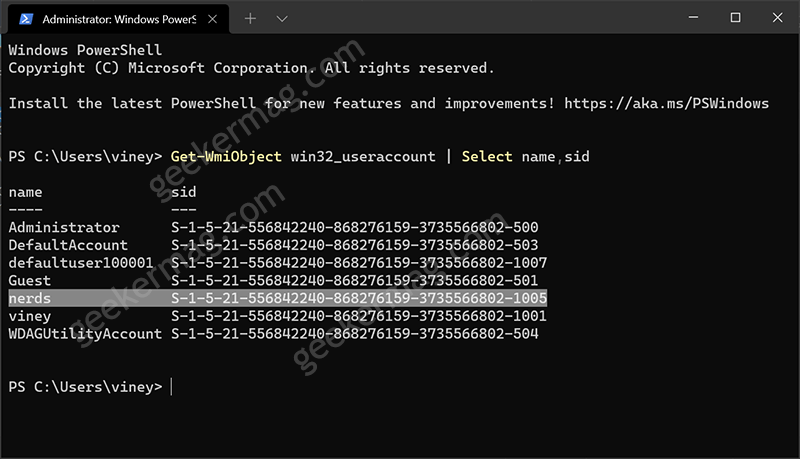
Task: Click the highlighted nerds account name
Action: tap(30, 298)
